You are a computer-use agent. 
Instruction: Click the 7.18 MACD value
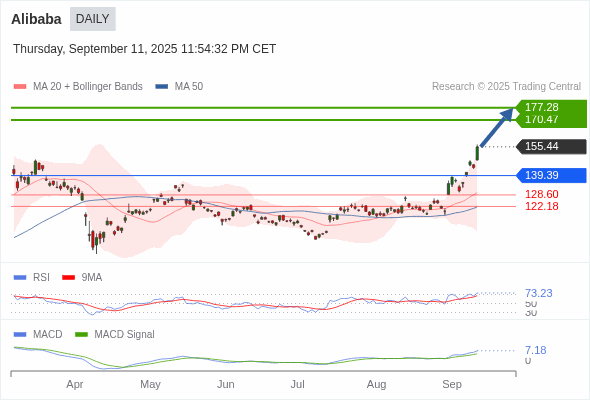pyautogui.click(x=535, y=350)
